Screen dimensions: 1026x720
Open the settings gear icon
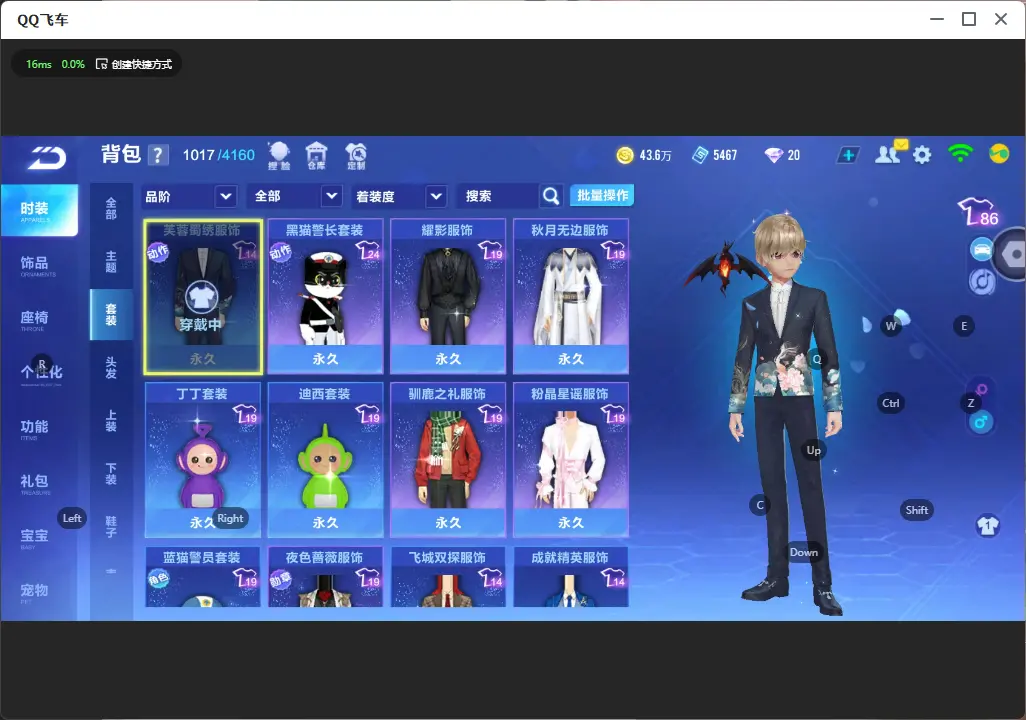(x=922, y=155)
